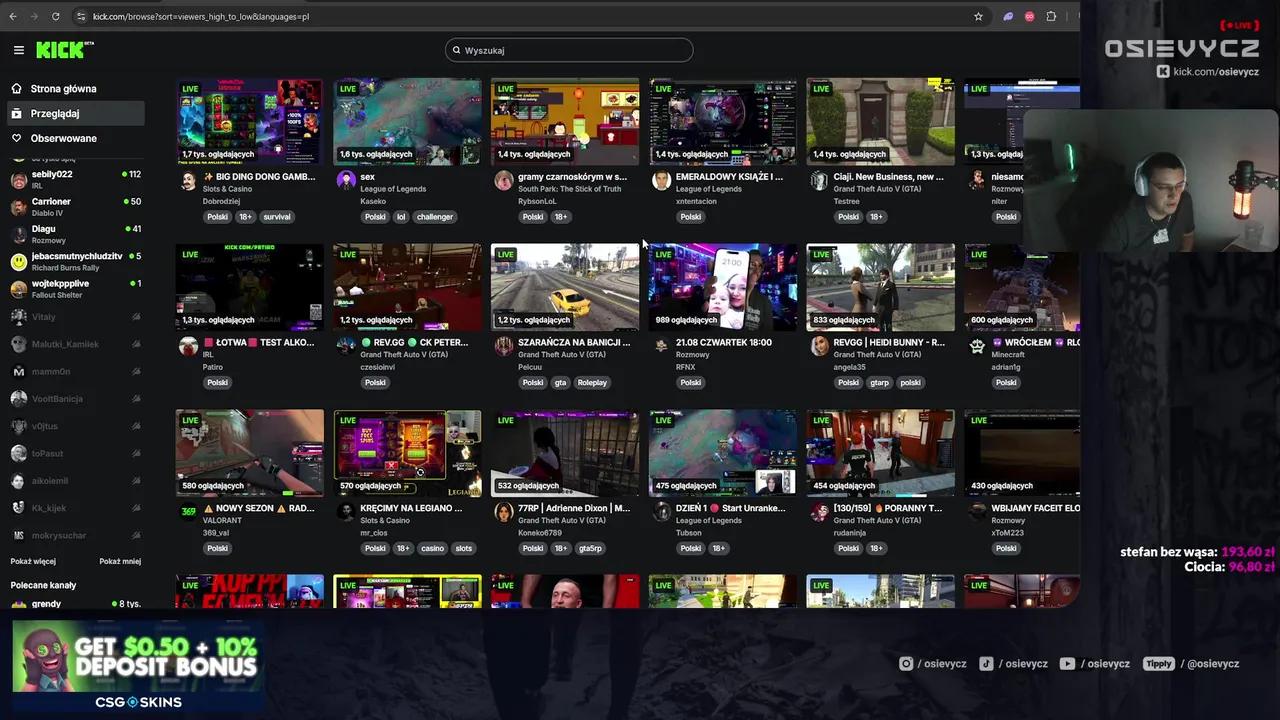Click the DZIEŃ 1 Start Unranked stream title
1280x720 pixels.
click(x=730, y=508)
